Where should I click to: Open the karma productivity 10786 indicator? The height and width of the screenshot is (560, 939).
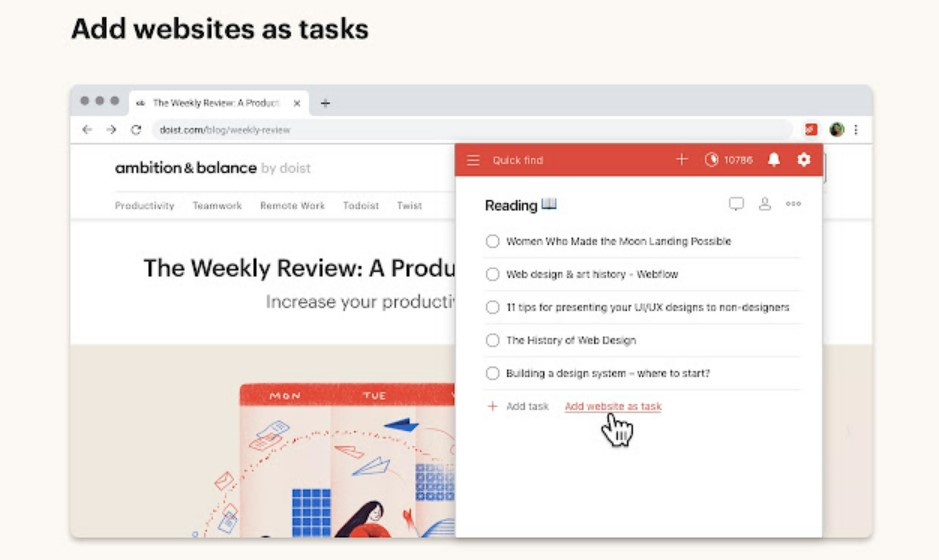click(729, 160)
